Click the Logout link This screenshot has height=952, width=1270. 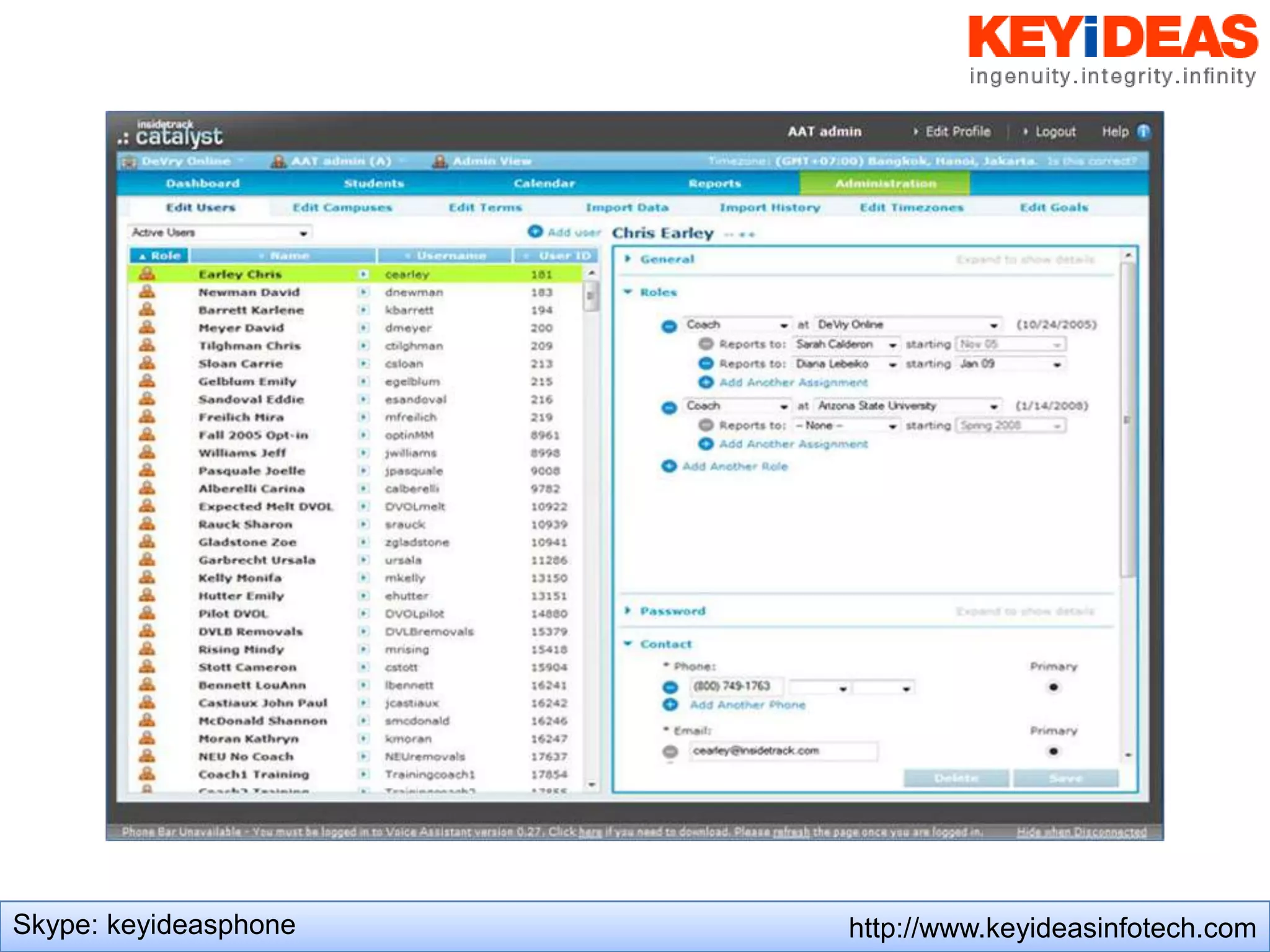[1055, 131]
